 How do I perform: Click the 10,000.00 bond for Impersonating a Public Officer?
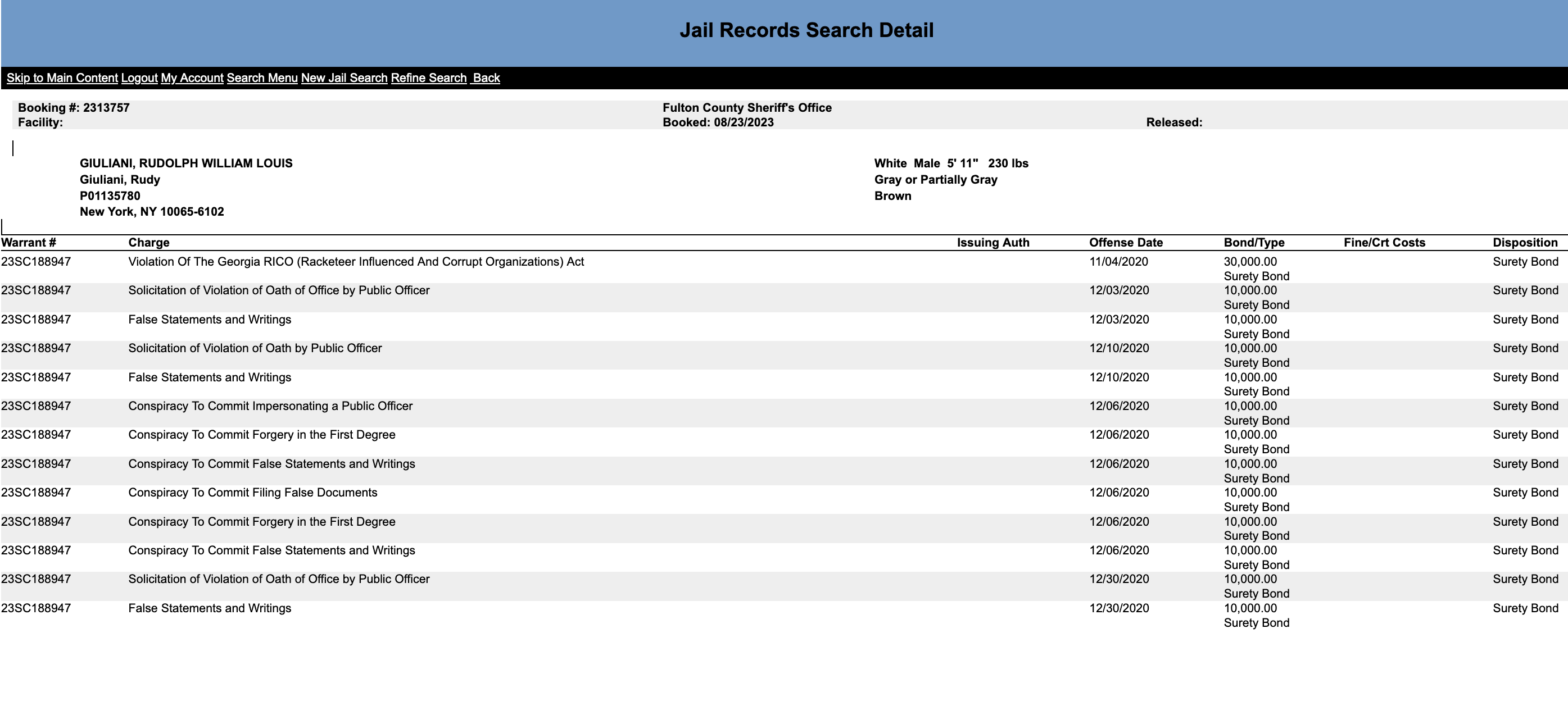(1250, 406)
